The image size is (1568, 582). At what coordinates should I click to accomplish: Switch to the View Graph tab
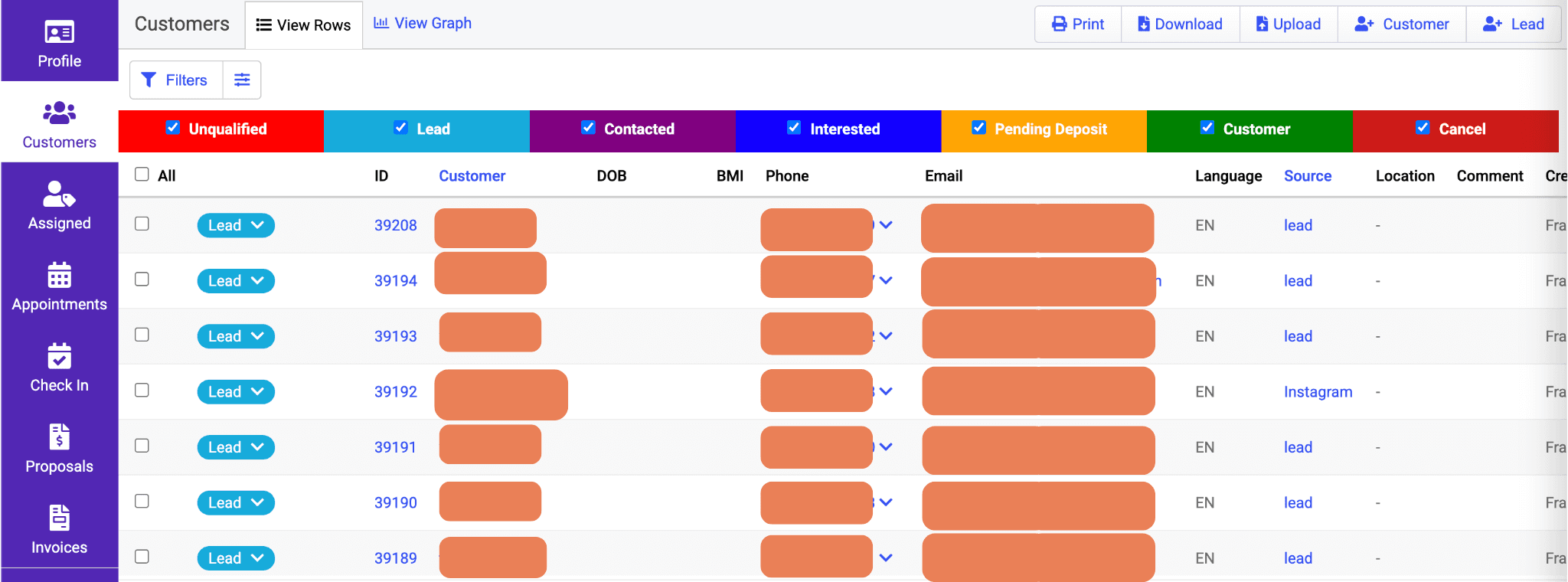(x=423, y=23)
